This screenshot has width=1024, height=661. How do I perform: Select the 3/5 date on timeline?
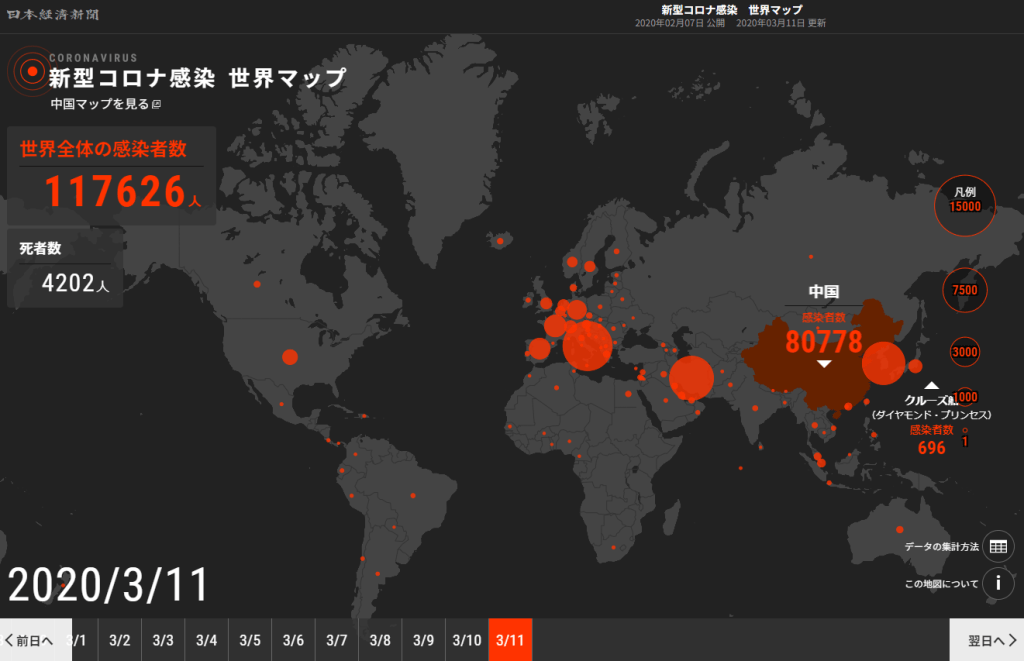[250, 640]
